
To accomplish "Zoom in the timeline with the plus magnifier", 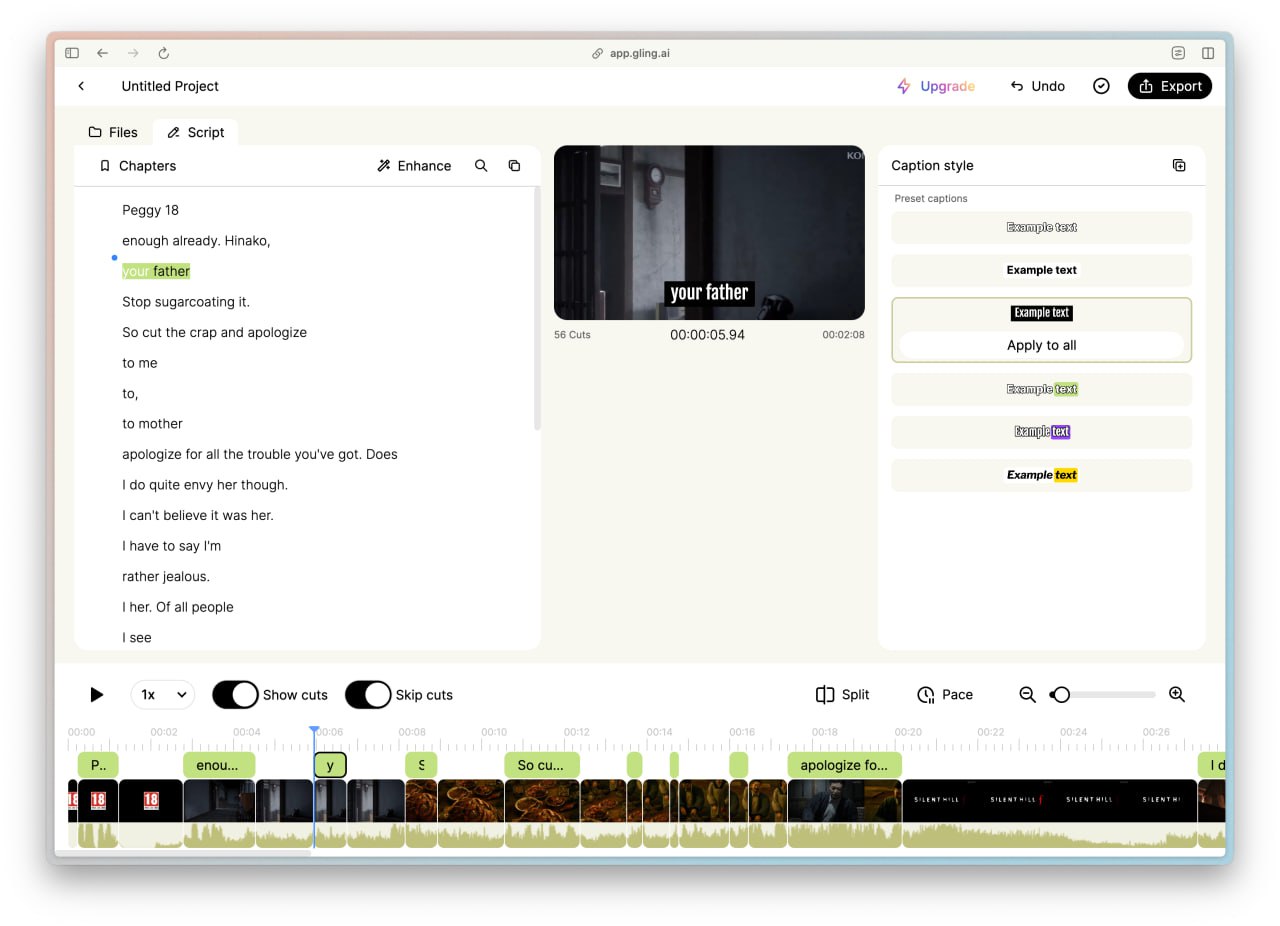I will [1177, 695].
